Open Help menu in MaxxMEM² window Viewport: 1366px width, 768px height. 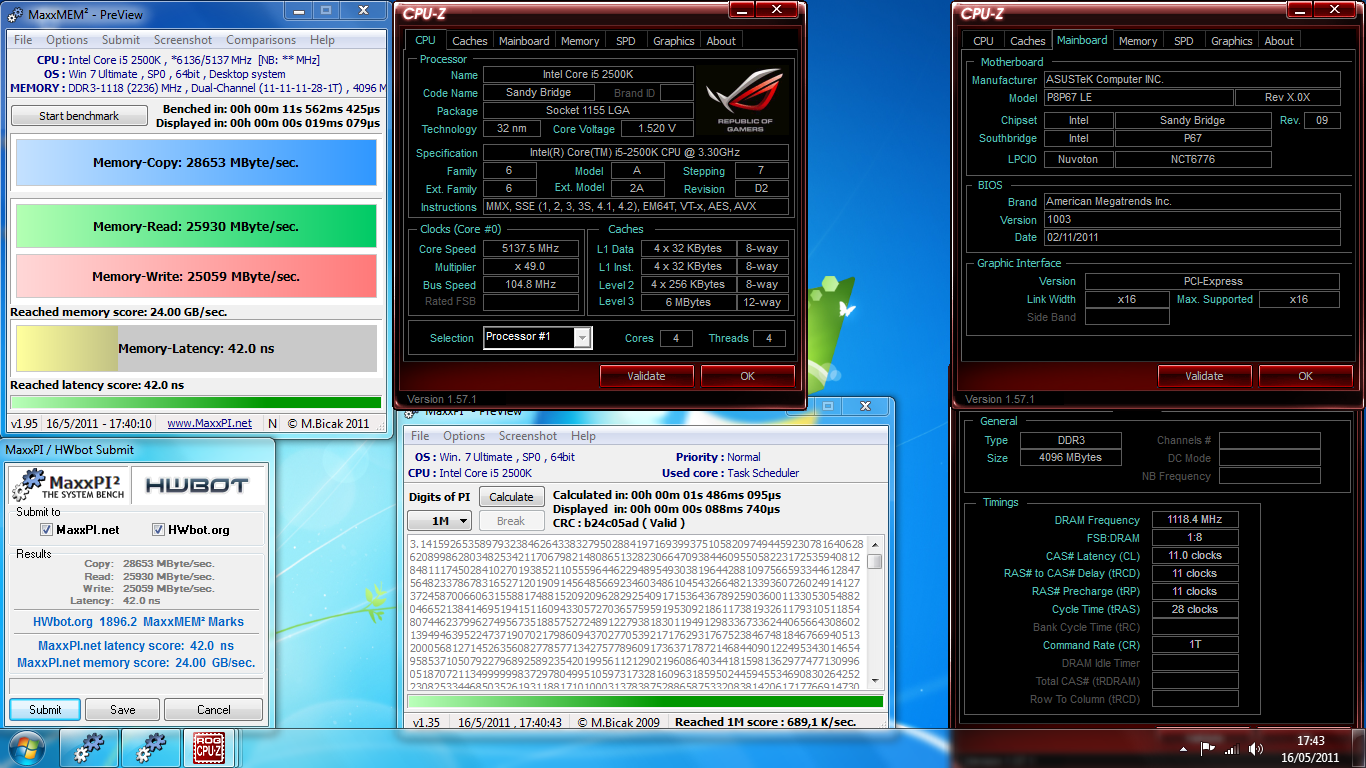point(322,40)
